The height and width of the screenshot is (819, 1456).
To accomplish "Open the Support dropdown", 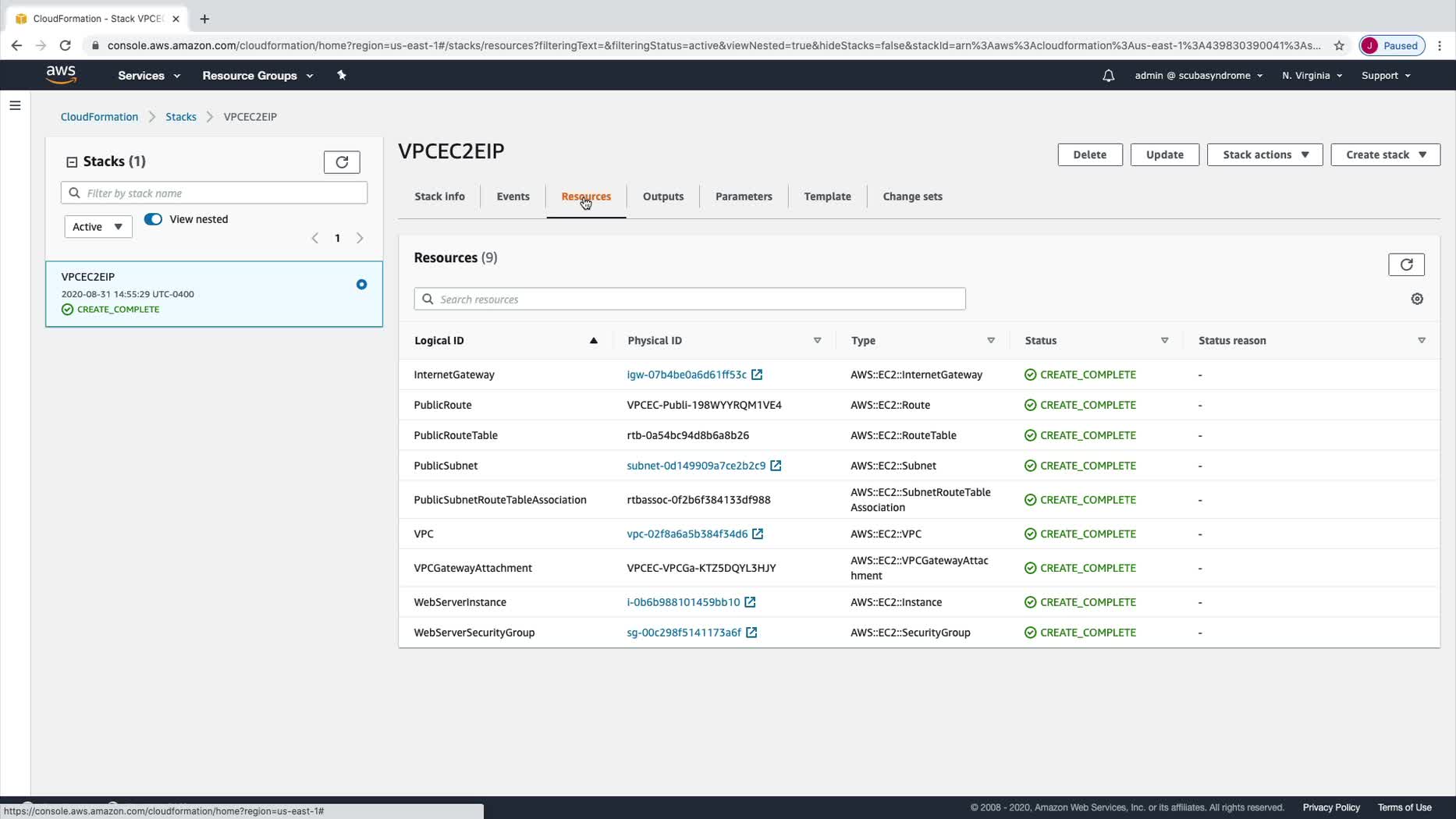I will 1386,76.
